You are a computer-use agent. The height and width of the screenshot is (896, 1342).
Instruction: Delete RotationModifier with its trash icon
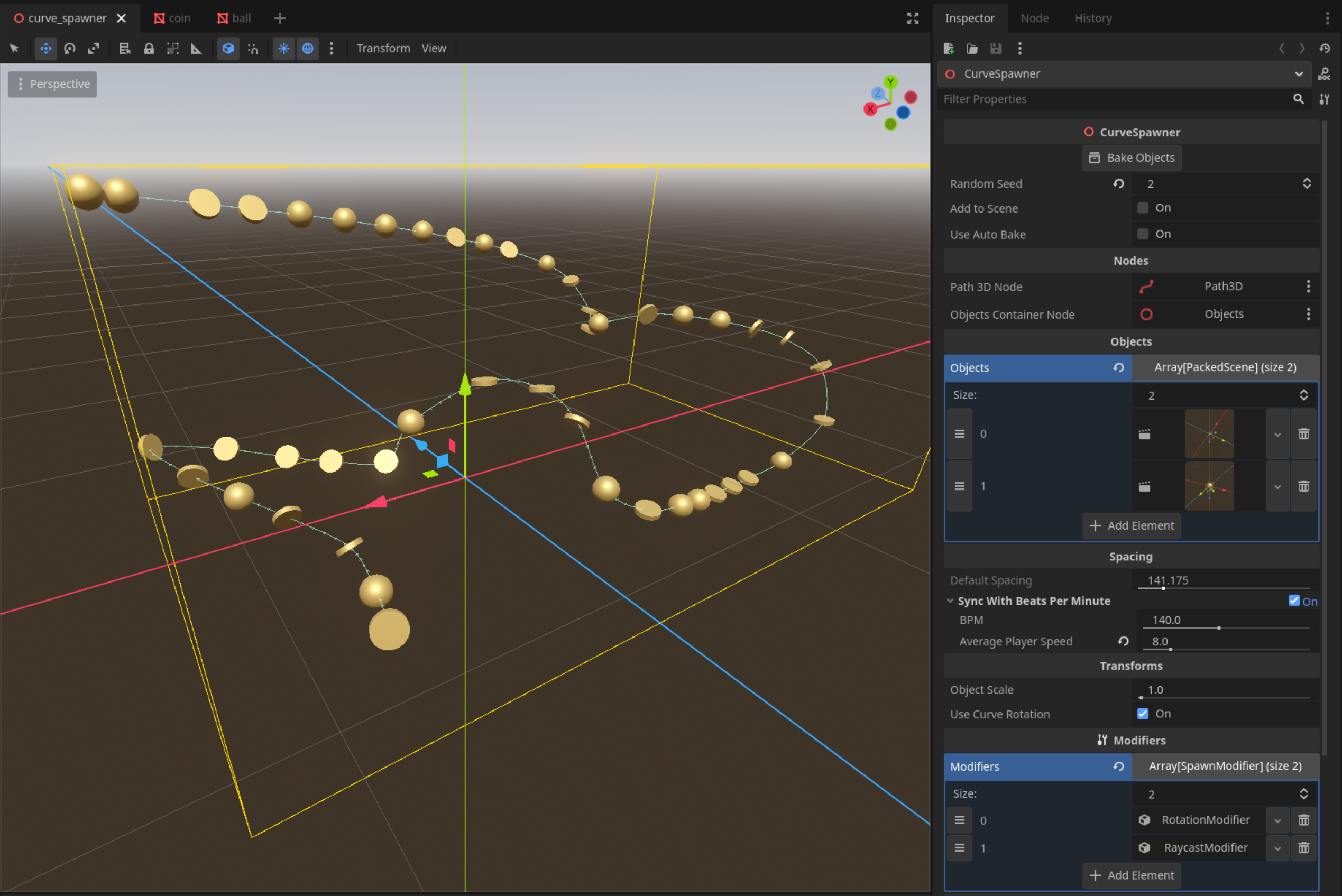[x=1304, y=820]
